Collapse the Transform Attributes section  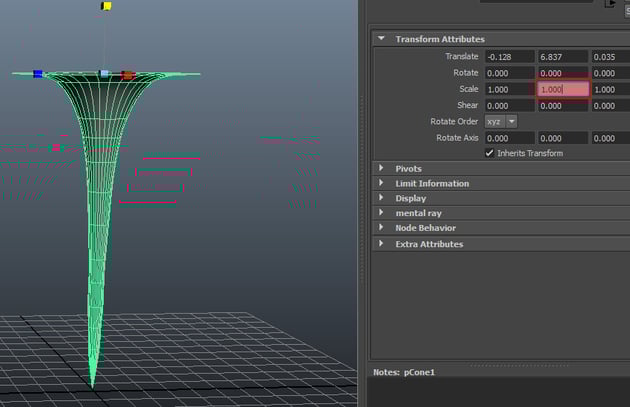tap(381, 39)
